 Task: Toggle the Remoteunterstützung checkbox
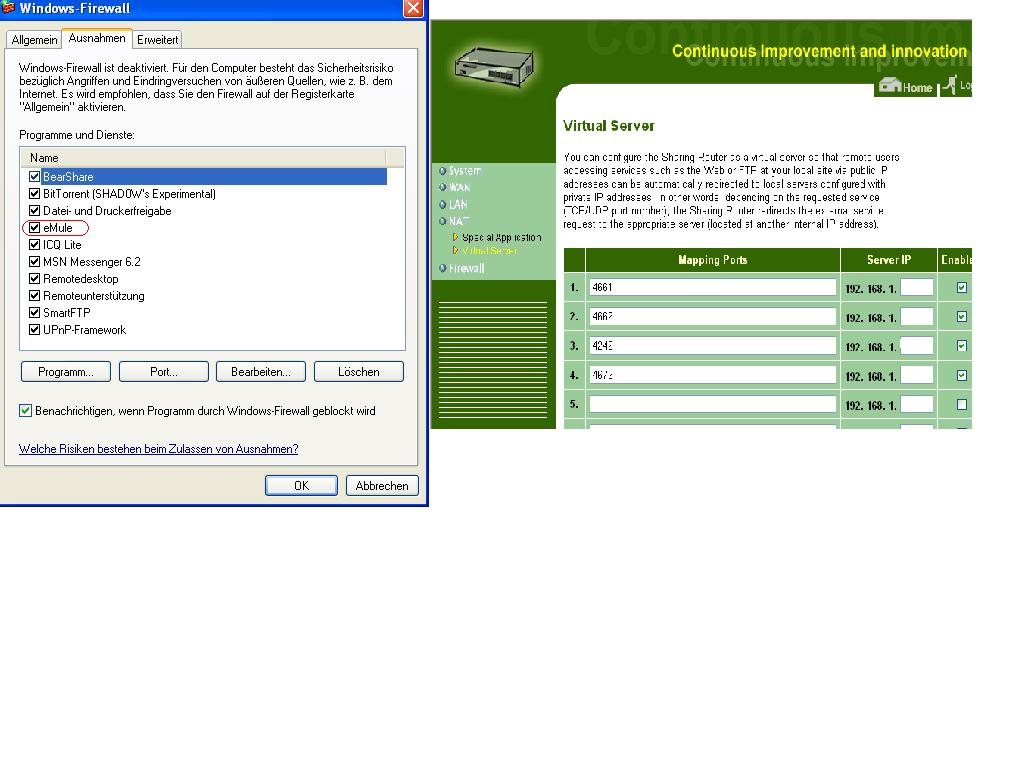pyautogui.click(x=35, y=295)
